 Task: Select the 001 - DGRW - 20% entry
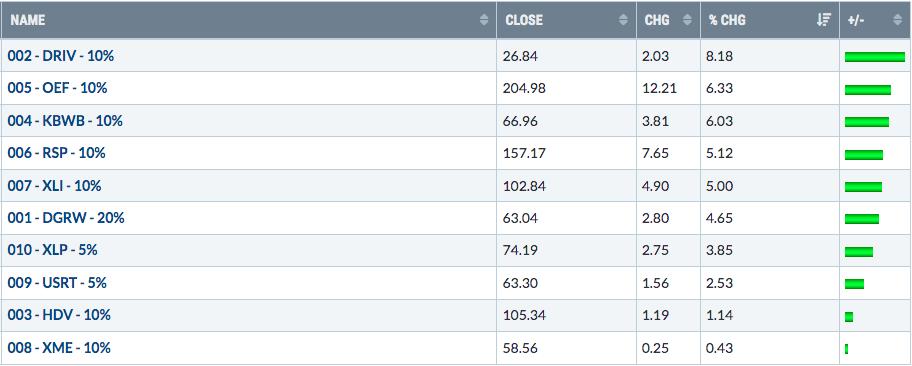tap(66, 218)
